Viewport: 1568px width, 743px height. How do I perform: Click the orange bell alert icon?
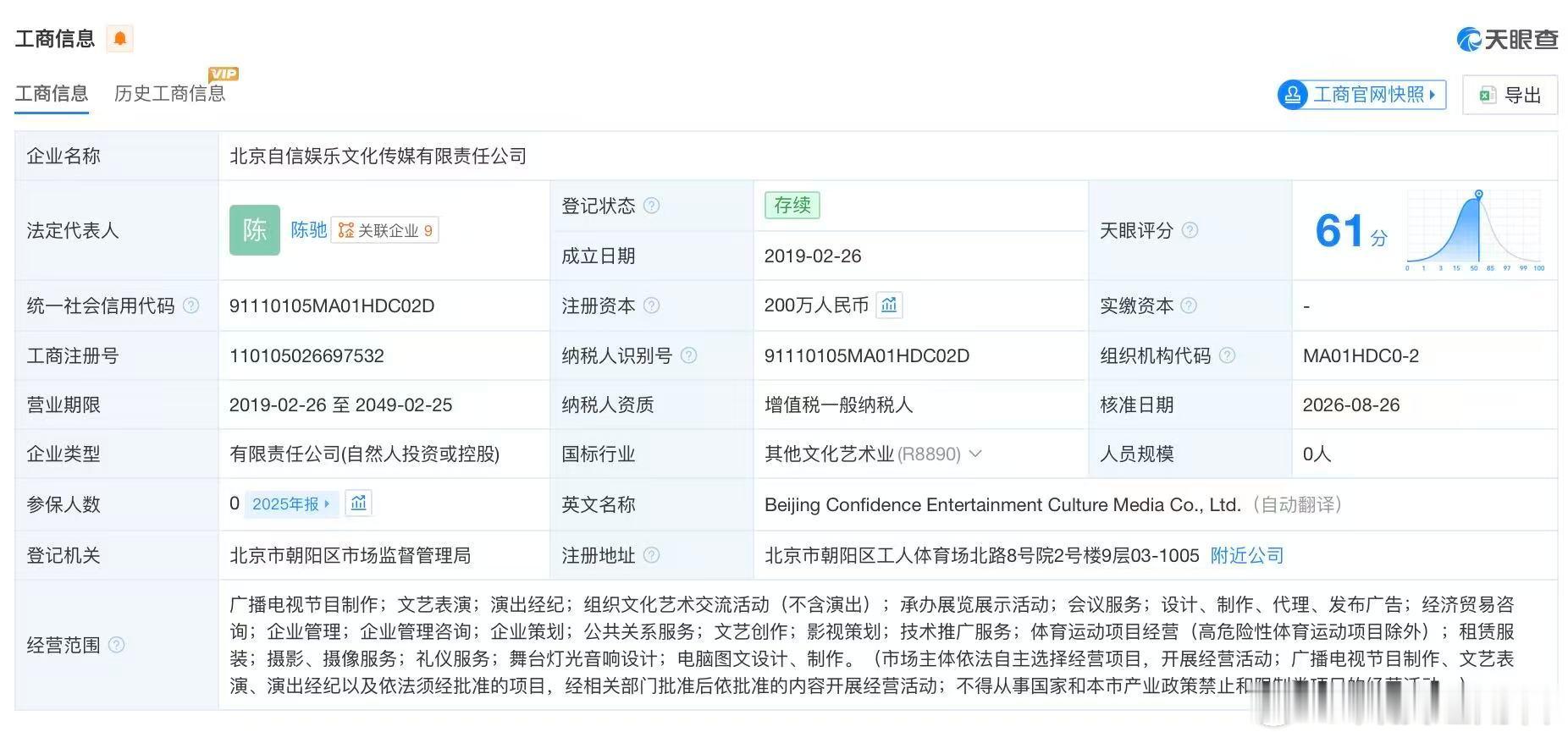(120, 39)
